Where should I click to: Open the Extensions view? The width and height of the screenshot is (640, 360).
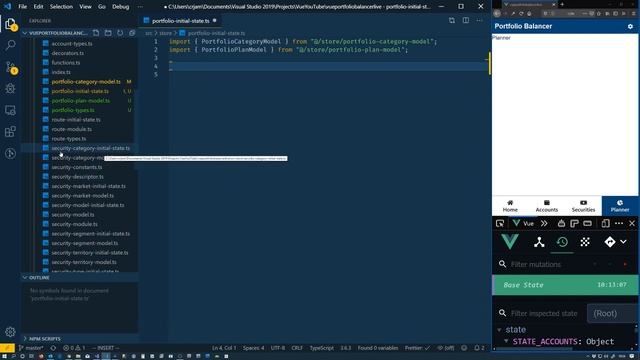[10, 132]
